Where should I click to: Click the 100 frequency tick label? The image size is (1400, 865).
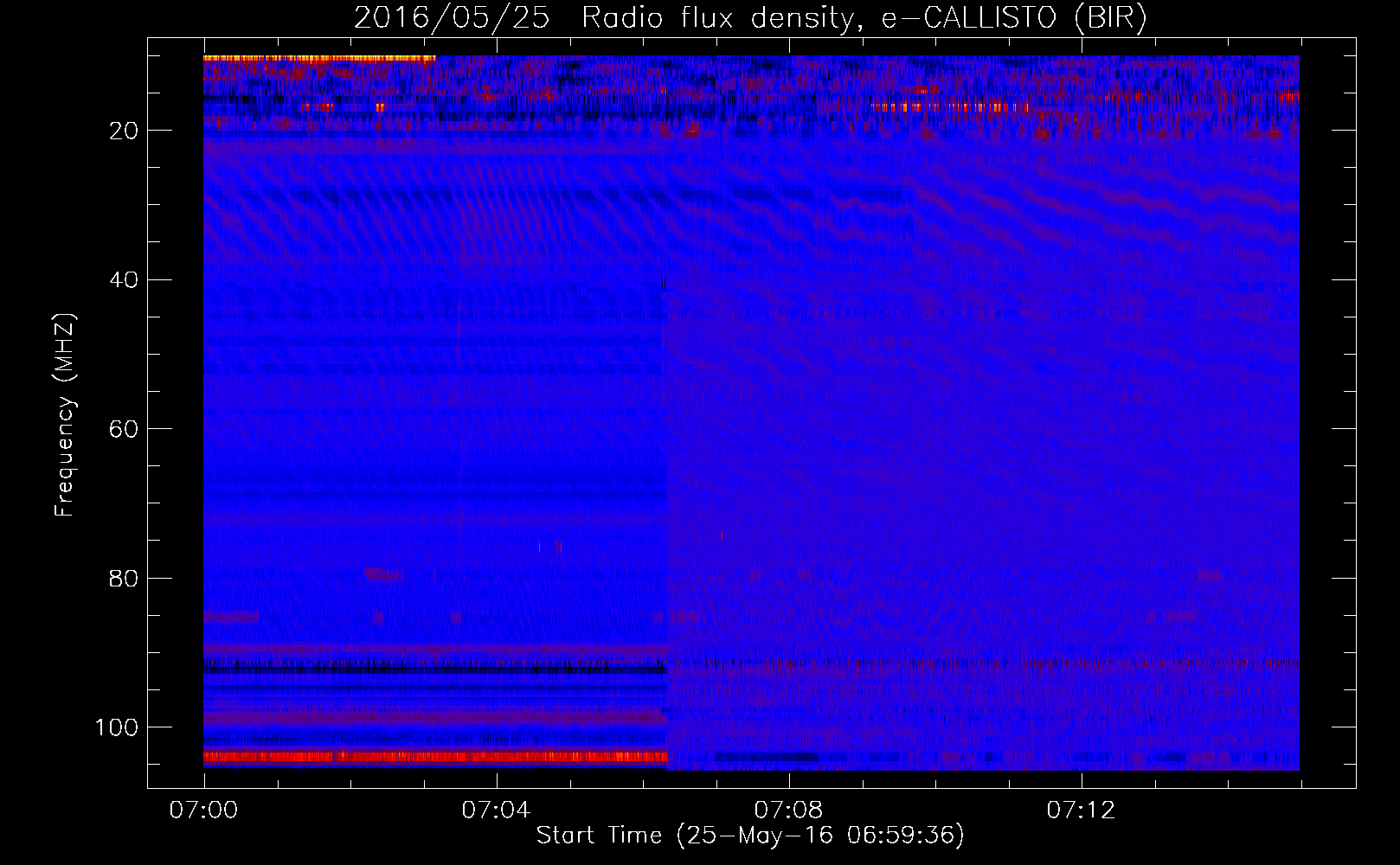(x=117, y=727)
